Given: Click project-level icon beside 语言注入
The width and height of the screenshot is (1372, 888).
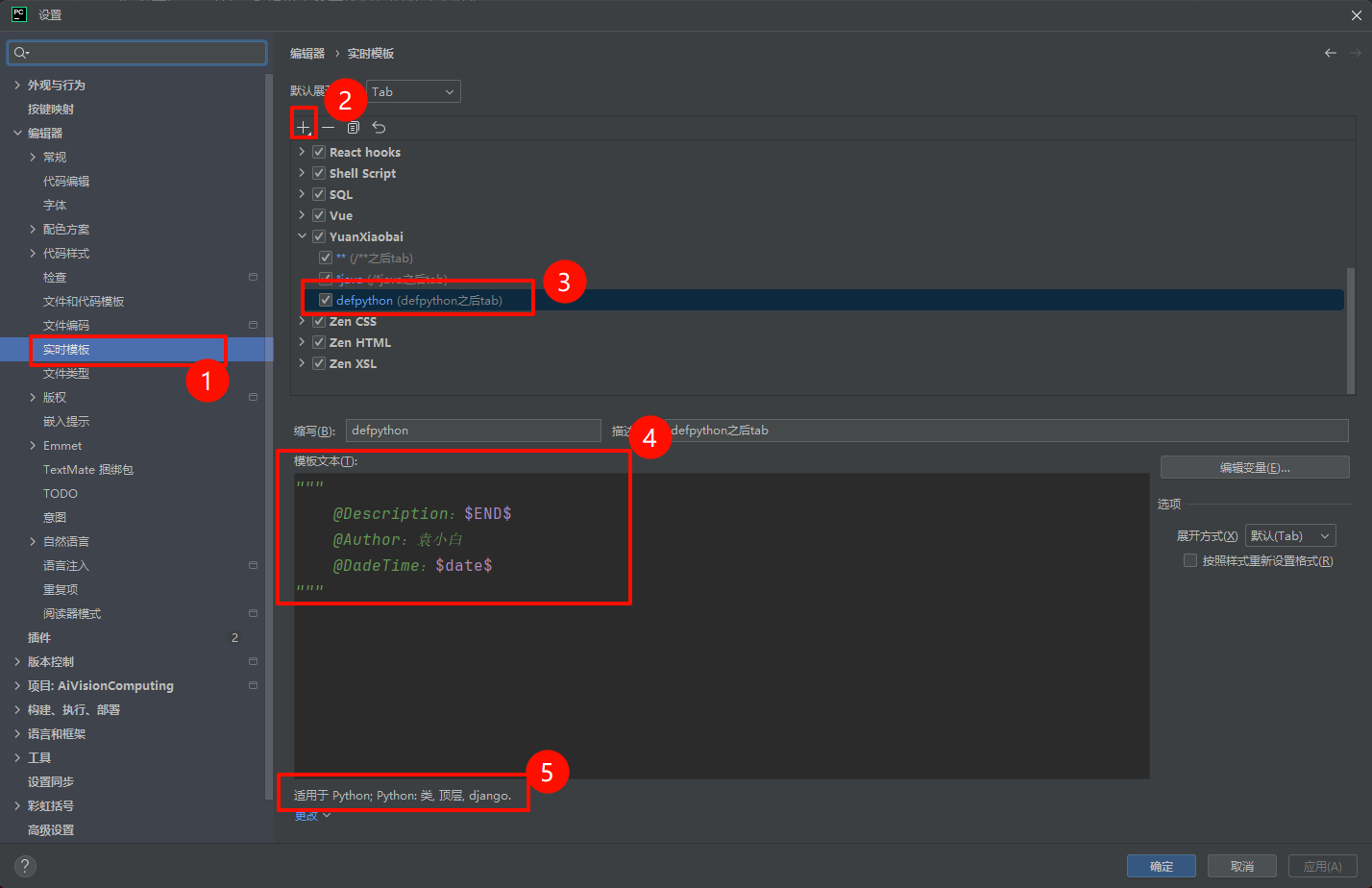Looking at the screenshot, I should tap(253, 565).
